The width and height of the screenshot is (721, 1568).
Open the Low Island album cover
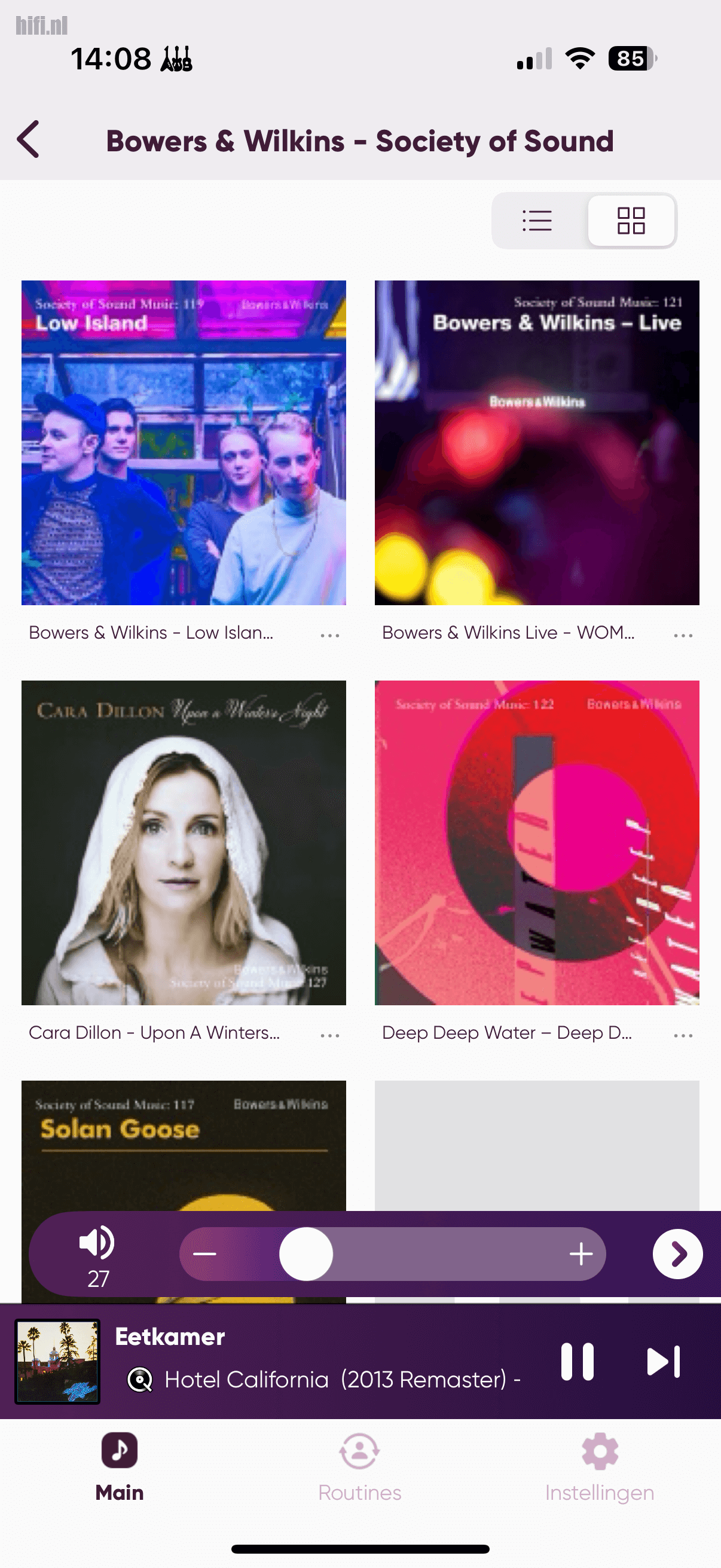pyautogui.click(x=184, y=443)
